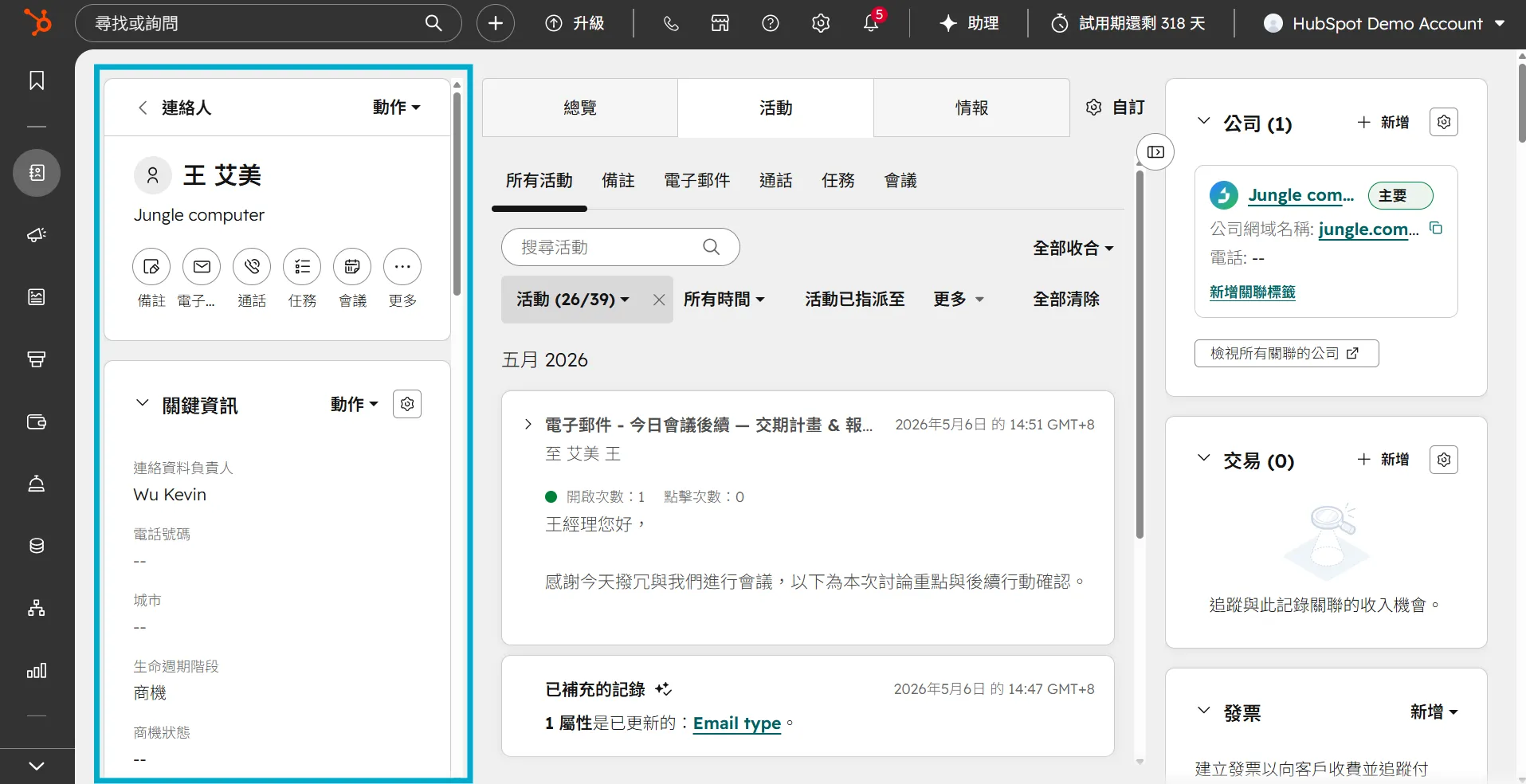Image resolution: width=1526 pixels, height=784 pixels.
Task: Click 全部清除 to clear filters
Action: coord(1066,300)
